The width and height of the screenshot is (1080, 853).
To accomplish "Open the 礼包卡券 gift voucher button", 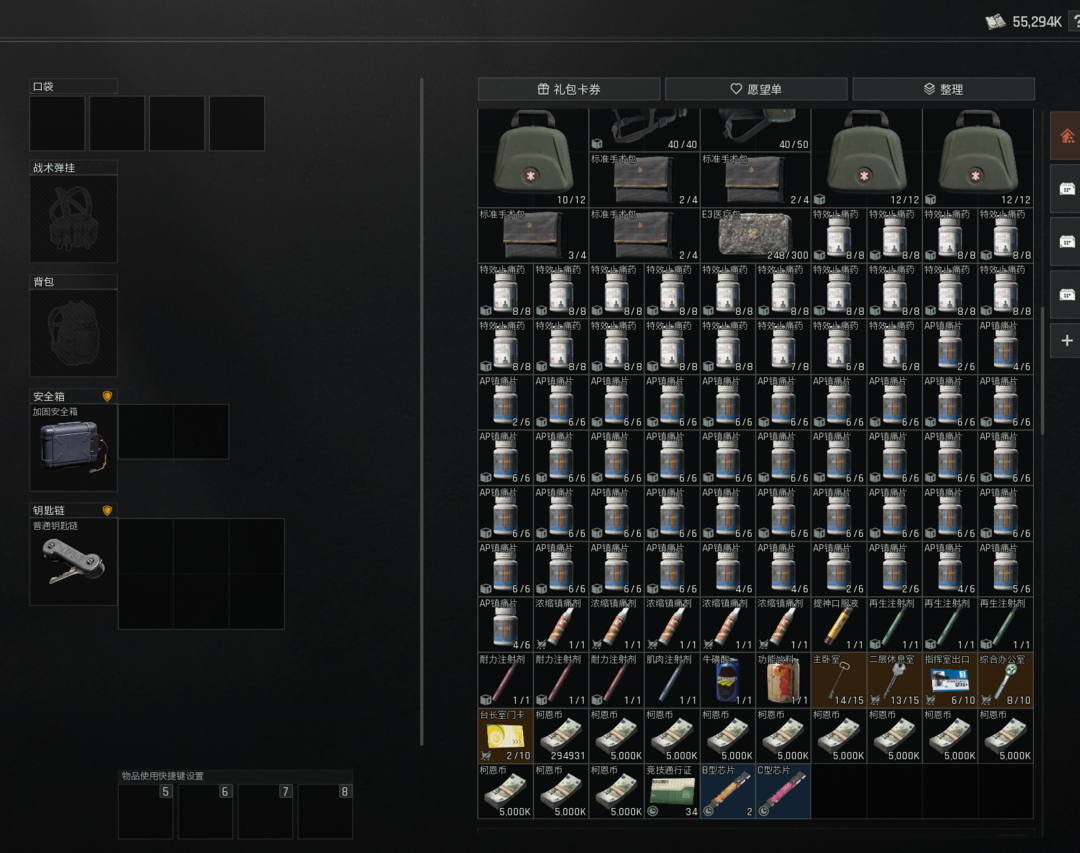I will click(569, 89).
